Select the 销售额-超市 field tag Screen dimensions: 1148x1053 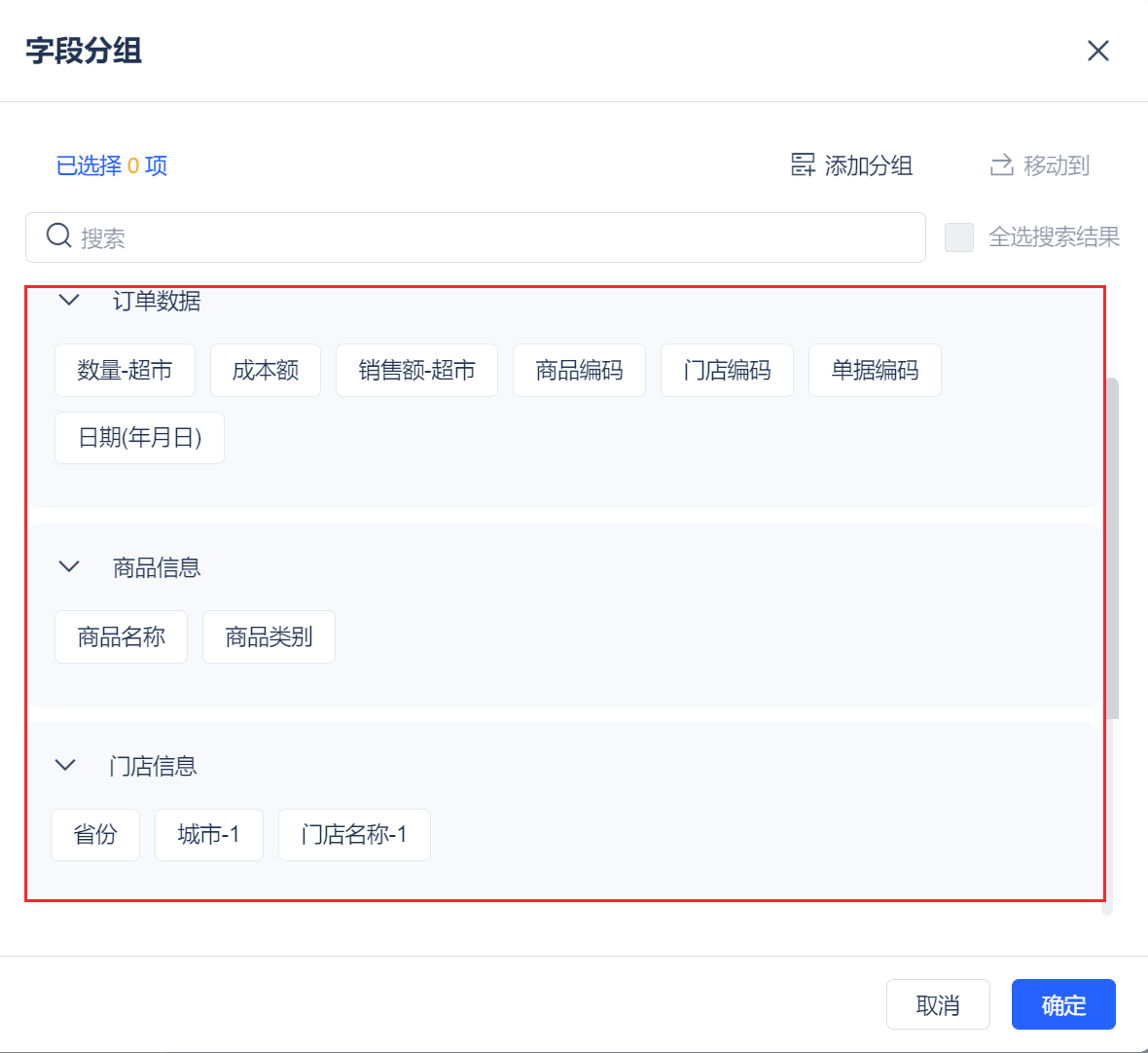[416, 370]
